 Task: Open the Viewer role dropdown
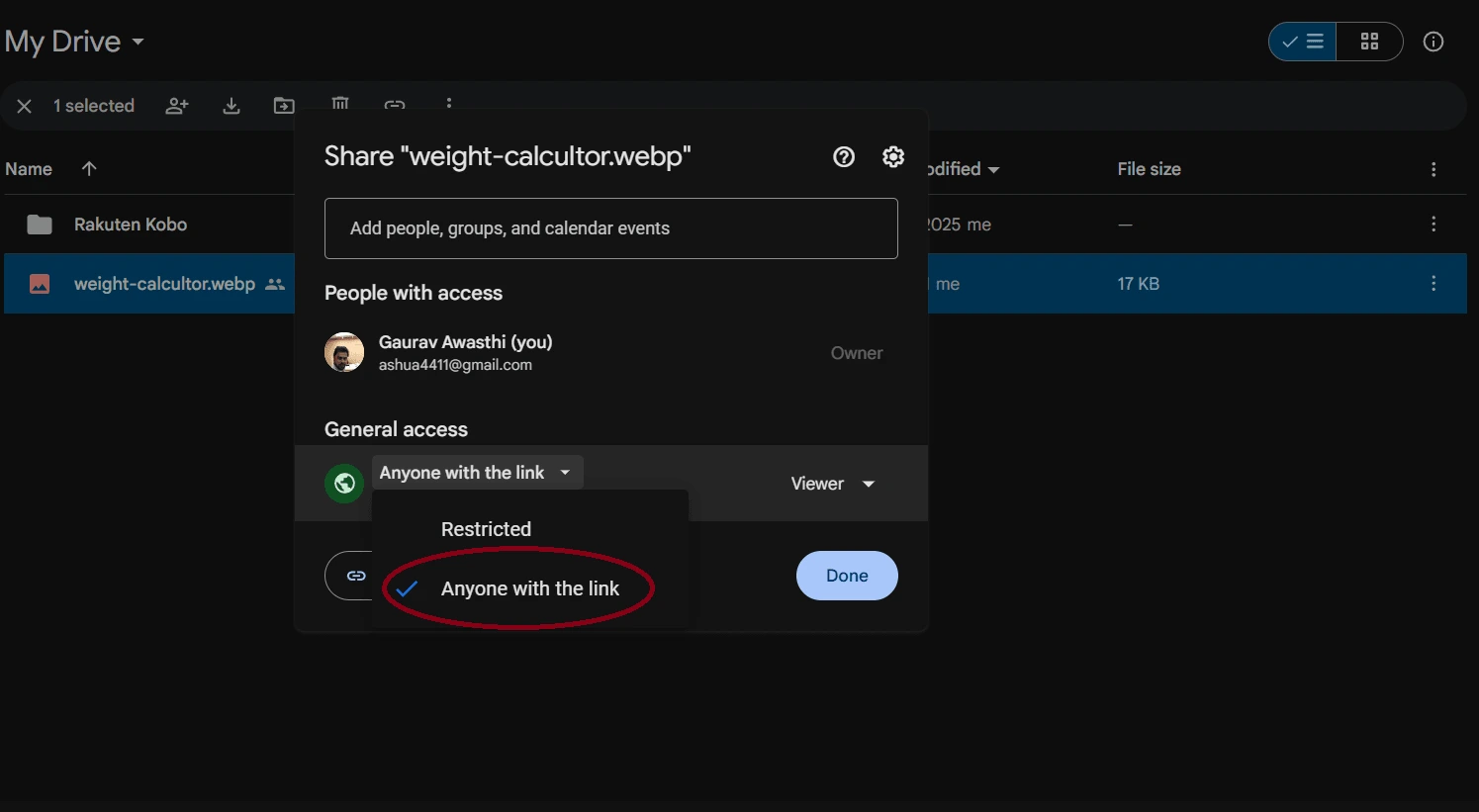[832, 484]
